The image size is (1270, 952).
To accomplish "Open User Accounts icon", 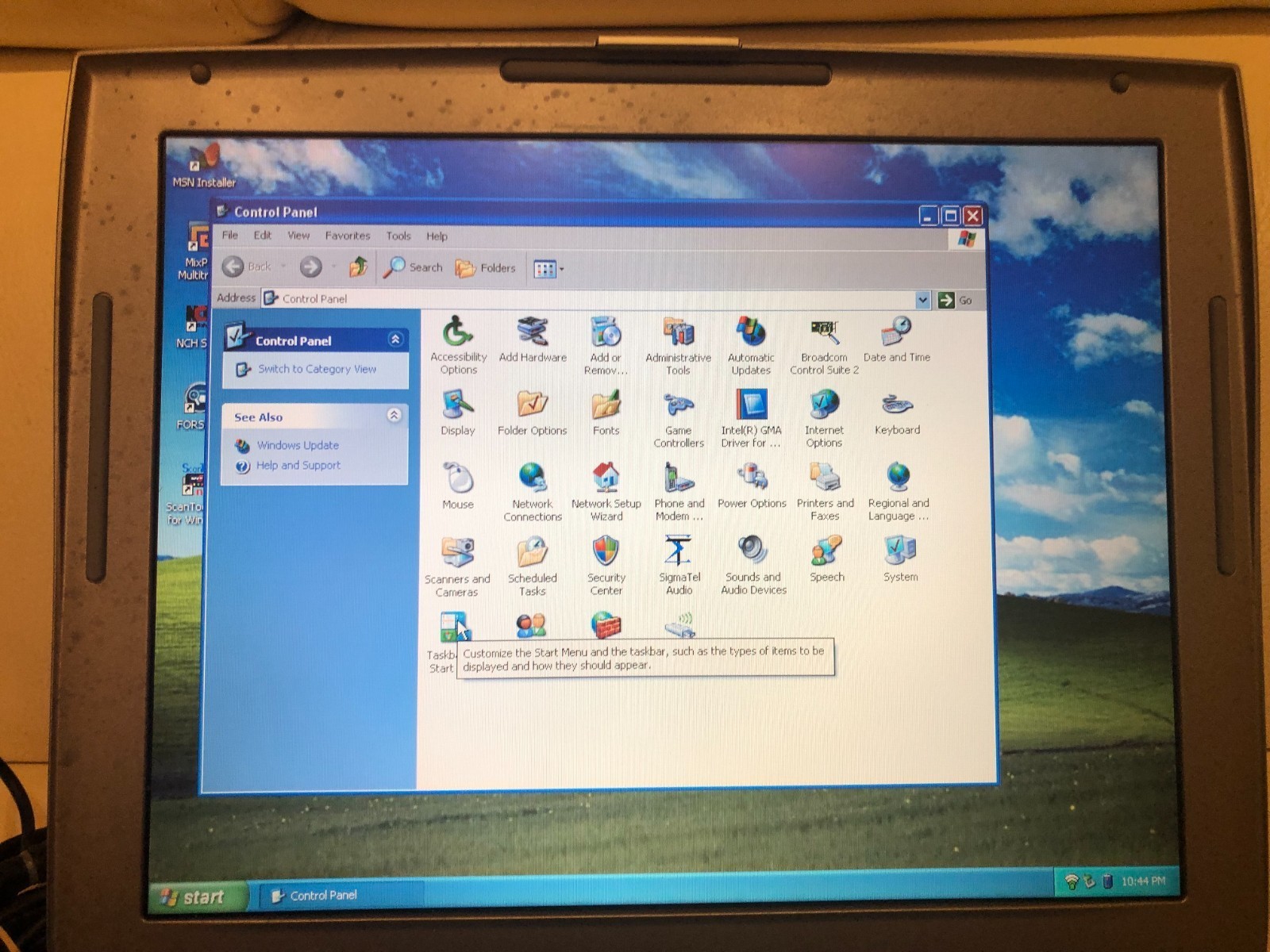I will pyautogui.click(x=531, y=625).
